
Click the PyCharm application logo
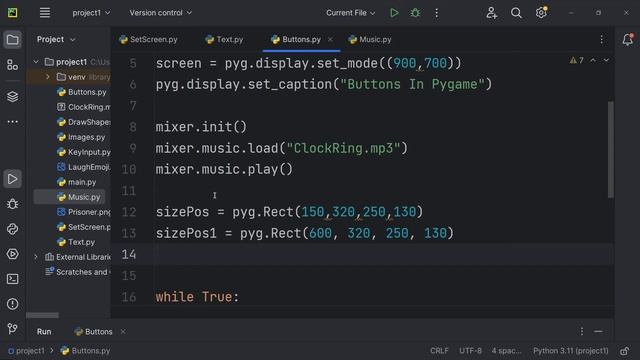(12, 13)
